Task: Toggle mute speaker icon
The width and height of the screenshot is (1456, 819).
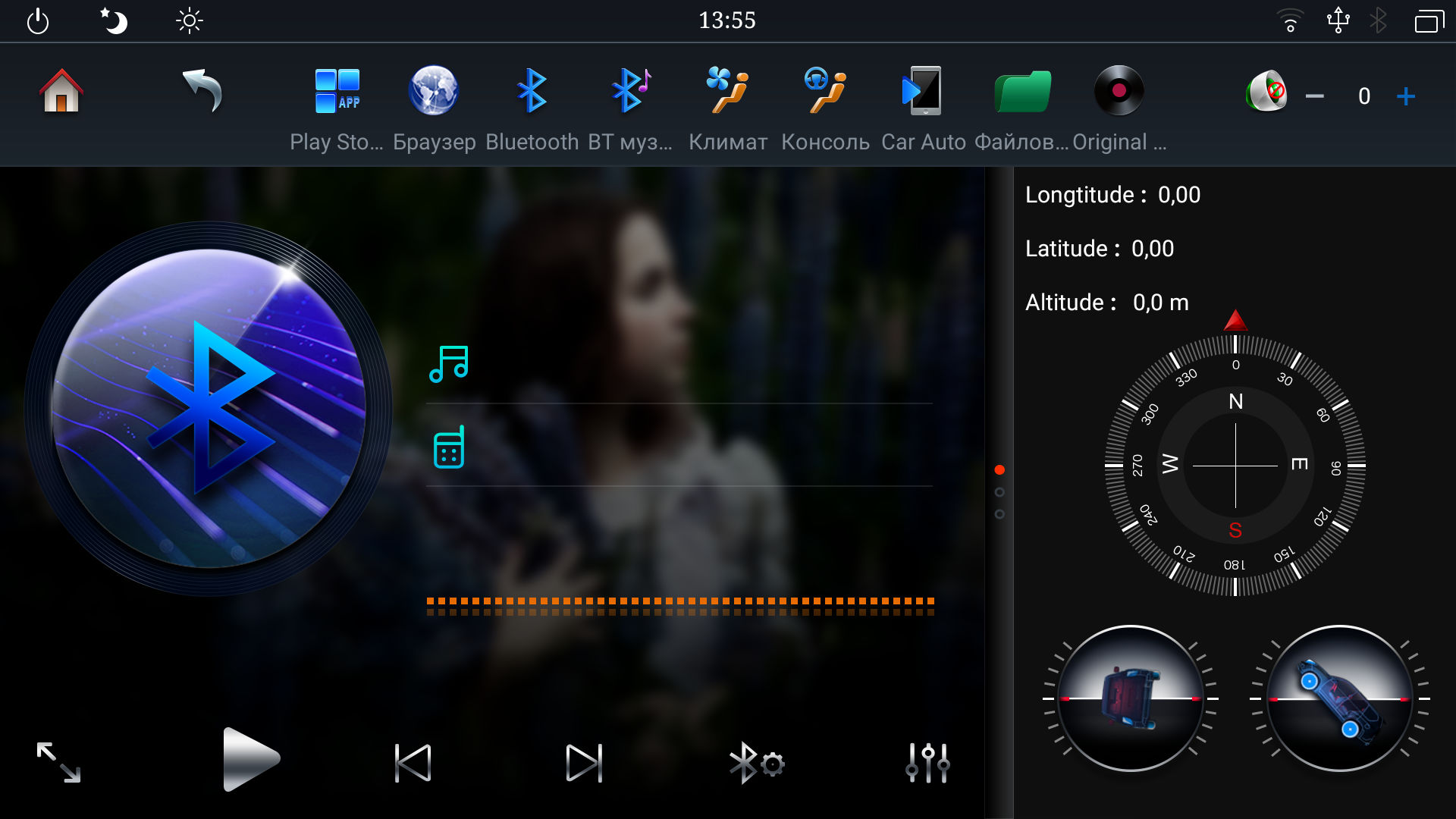Action: tap(1266, 93)
